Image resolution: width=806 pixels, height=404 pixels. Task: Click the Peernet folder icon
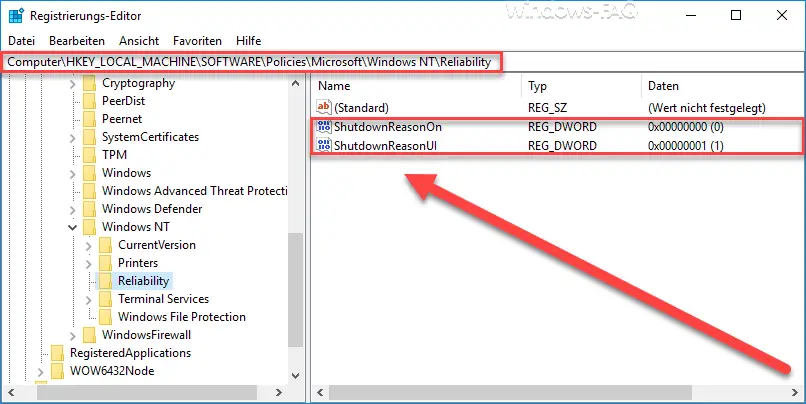click(x=89, y=119)
